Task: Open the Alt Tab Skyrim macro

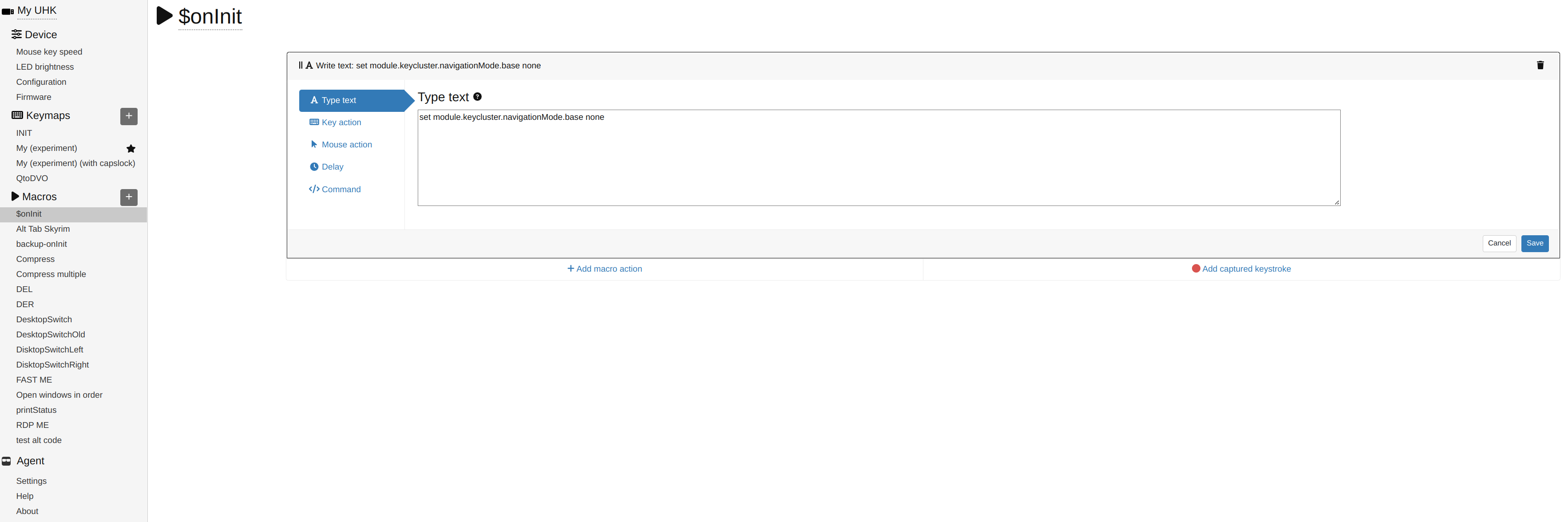Action: tap(43, 229)
